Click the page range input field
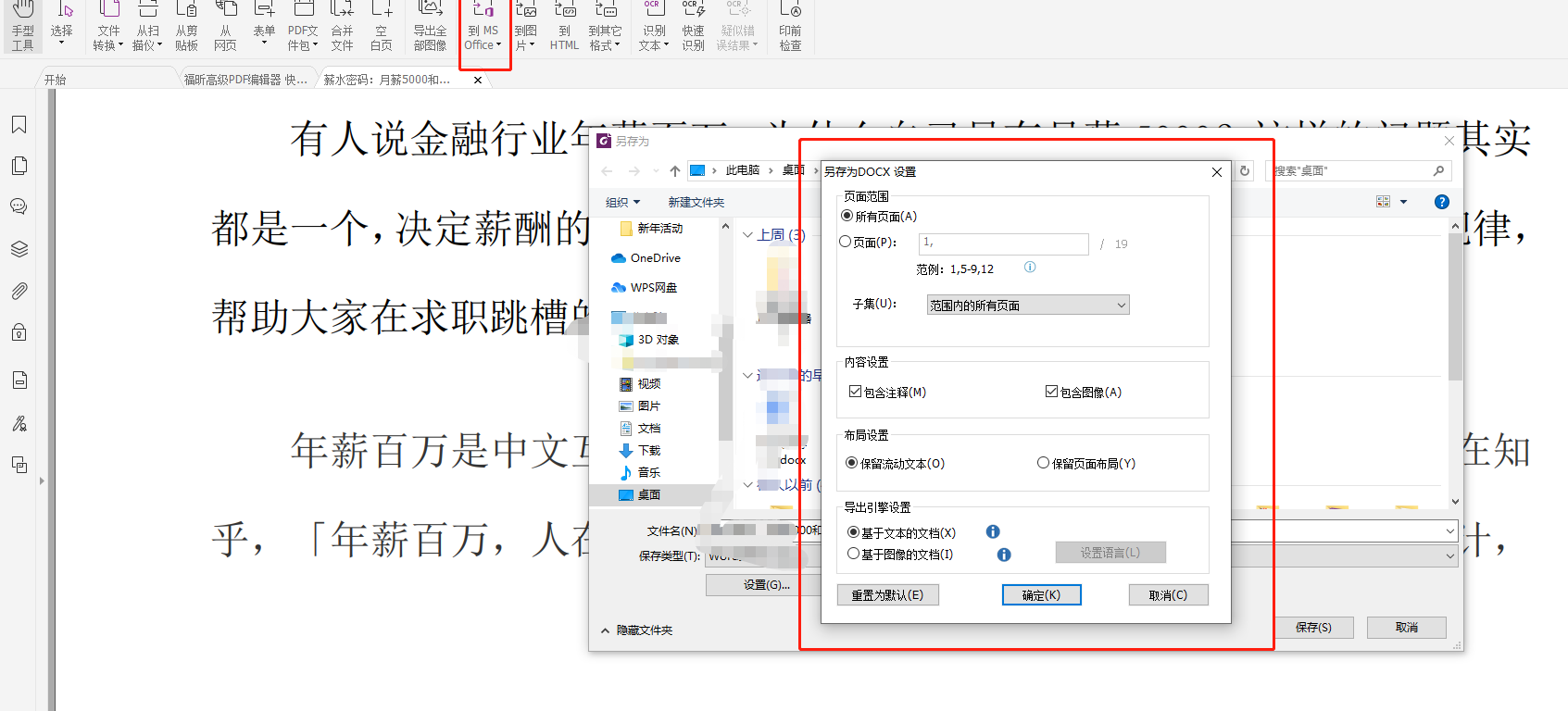Viewport: 1568px width, 711px height. tap(1003, 243)
